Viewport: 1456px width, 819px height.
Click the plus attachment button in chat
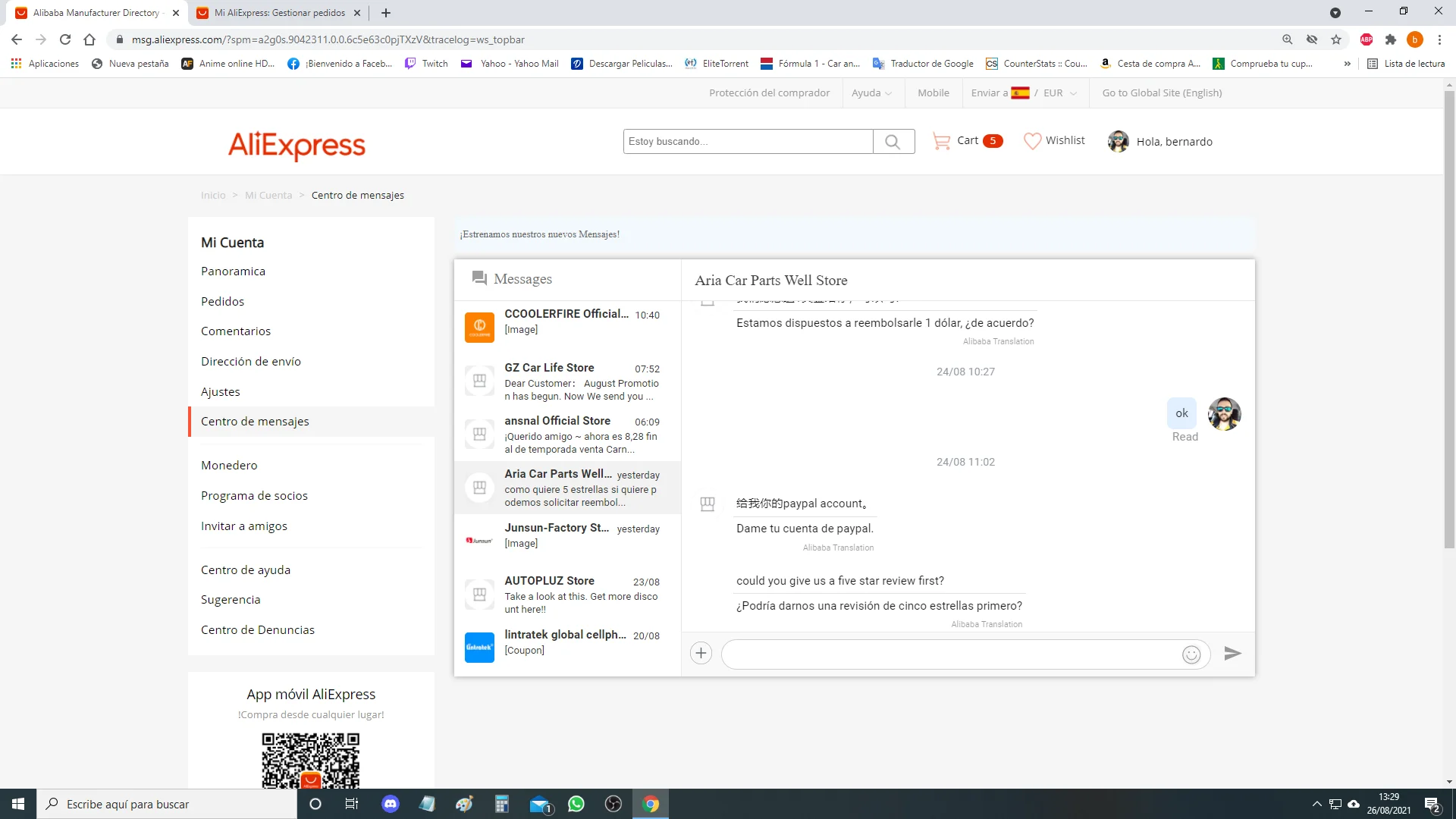(701, 654)
